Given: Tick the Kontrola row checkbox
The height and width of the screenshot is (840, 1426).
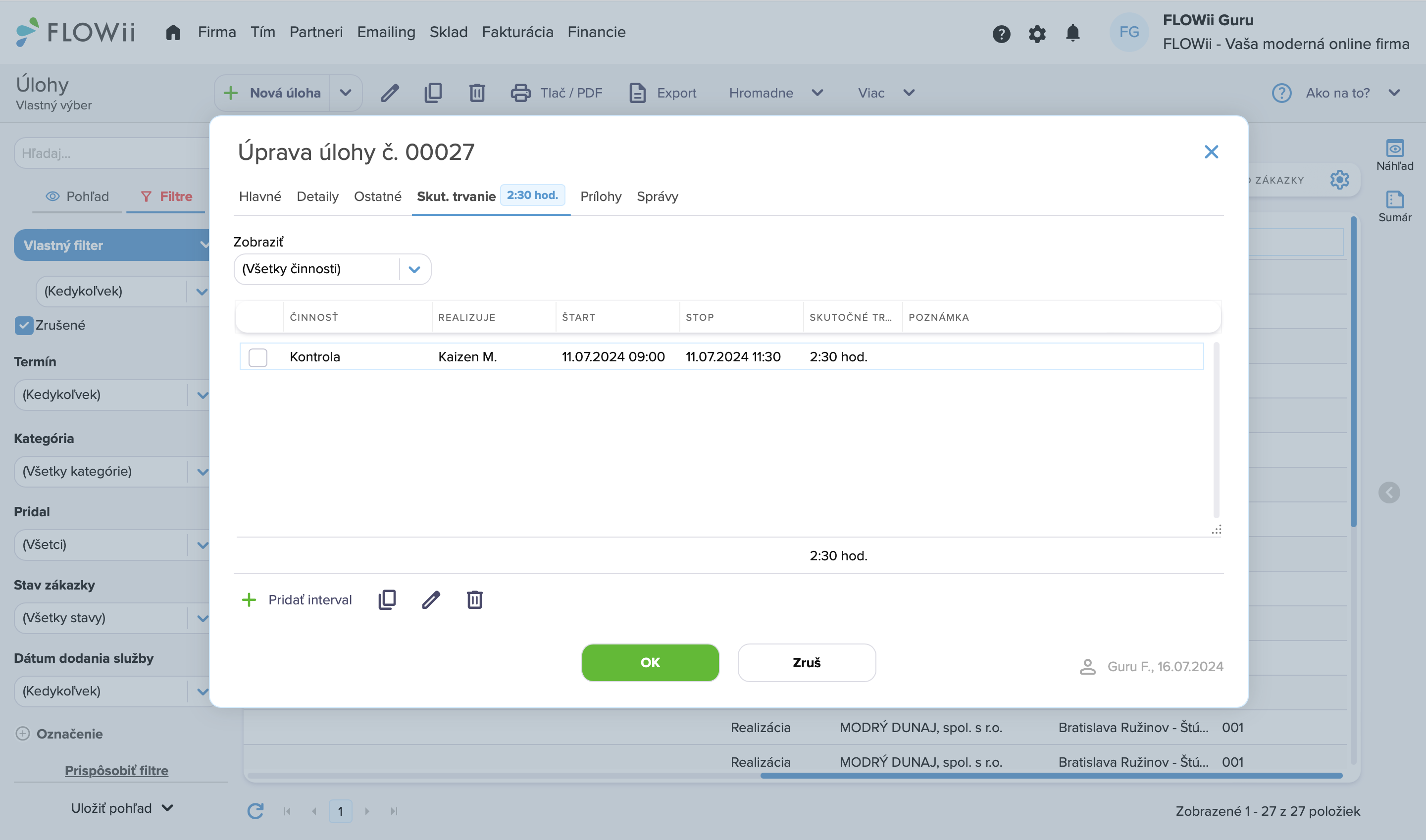Looking at the screenshot, I should (x=257, y=357).
